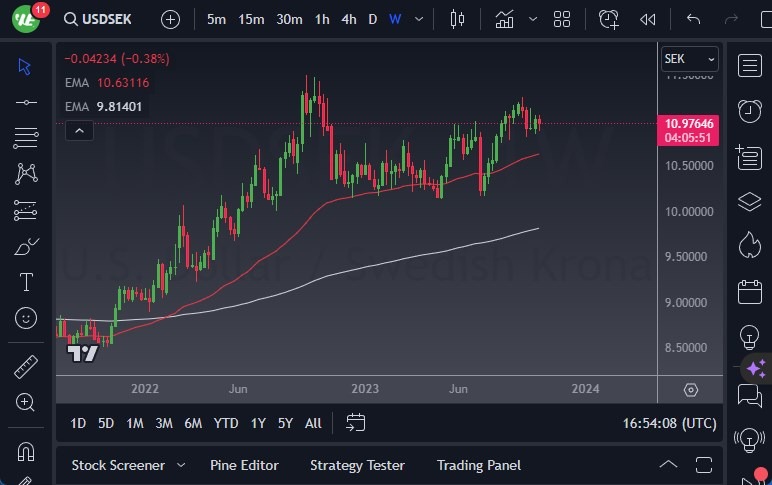This screenshot has height=485, width=772.
Task: Open the emoji icons tool
Action: pyautogui.click(x=26, y=318)
